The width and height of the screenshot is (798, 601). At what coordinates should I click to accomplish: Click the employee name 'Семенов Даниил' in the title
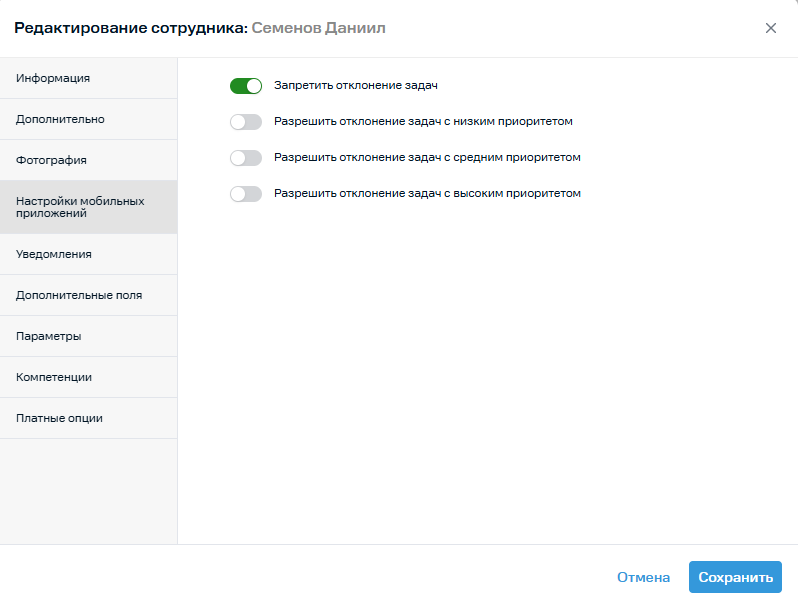(318, 28)
